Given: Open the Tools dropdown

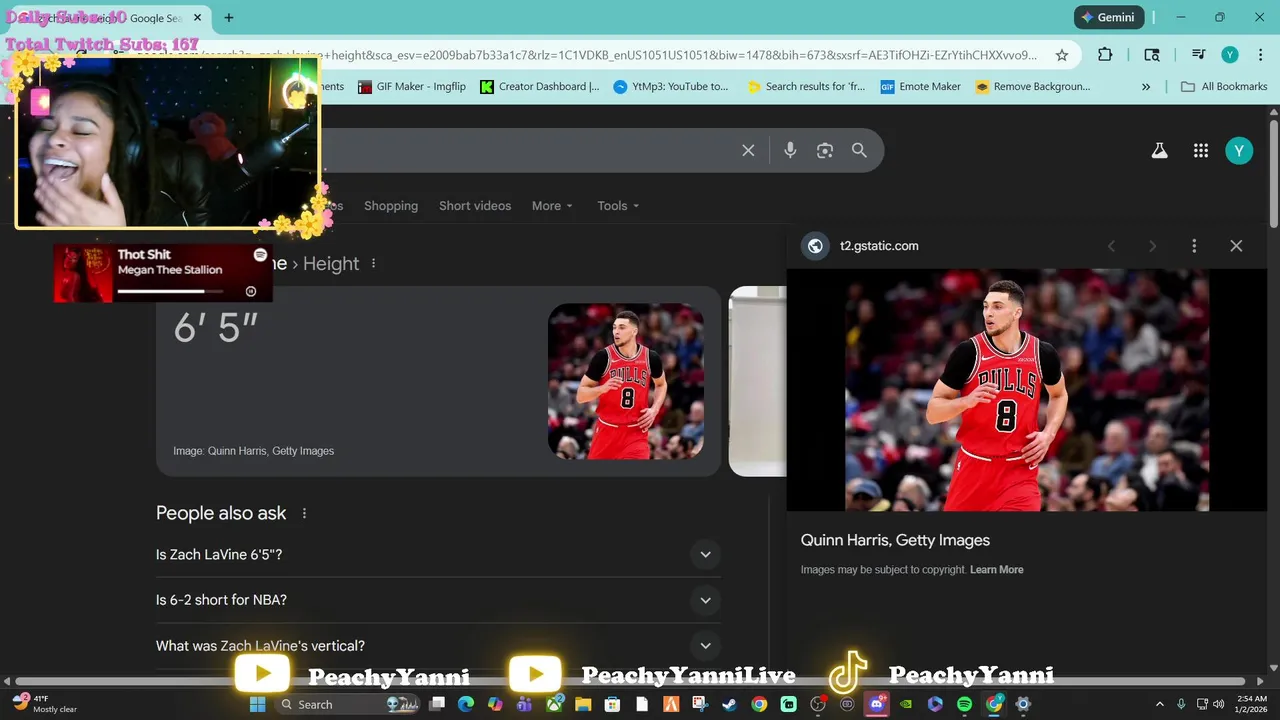Looking at the screenshot, I should pos(618,206).
